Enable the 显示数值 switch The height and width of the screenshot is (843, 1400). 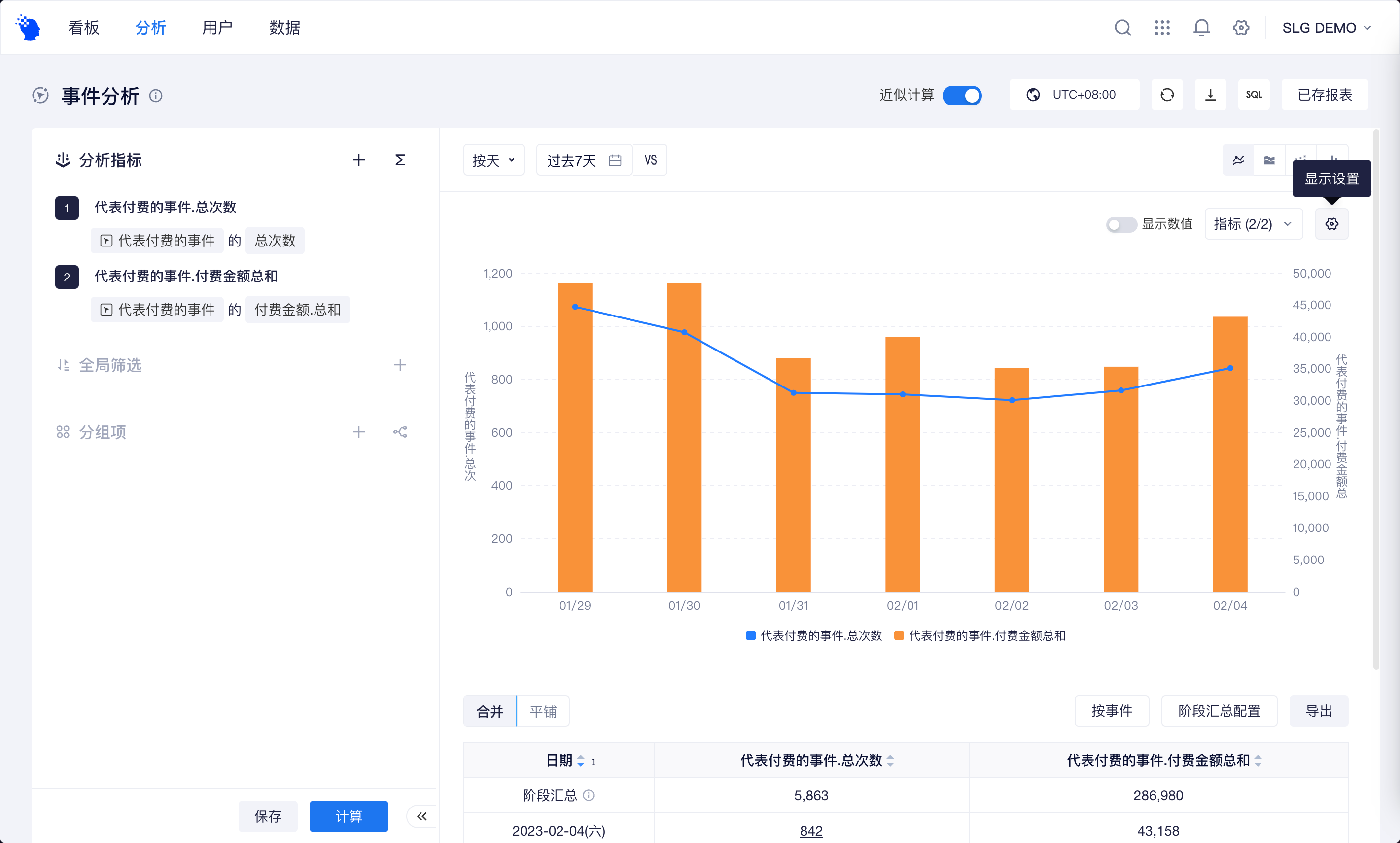pos(1120,224)
